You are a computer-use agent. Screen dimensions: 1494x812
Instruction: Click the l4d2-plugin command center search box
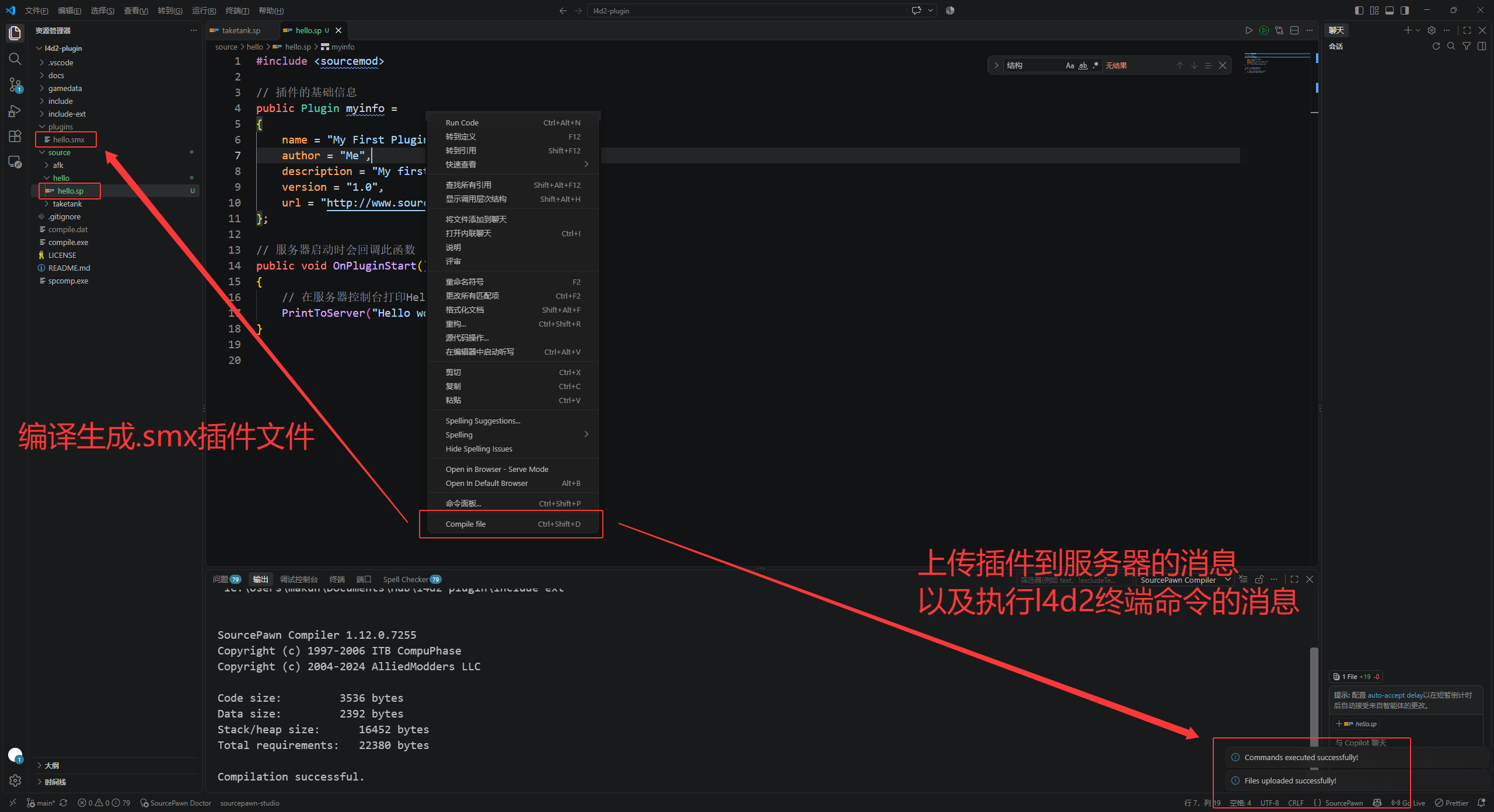[747, 10]
